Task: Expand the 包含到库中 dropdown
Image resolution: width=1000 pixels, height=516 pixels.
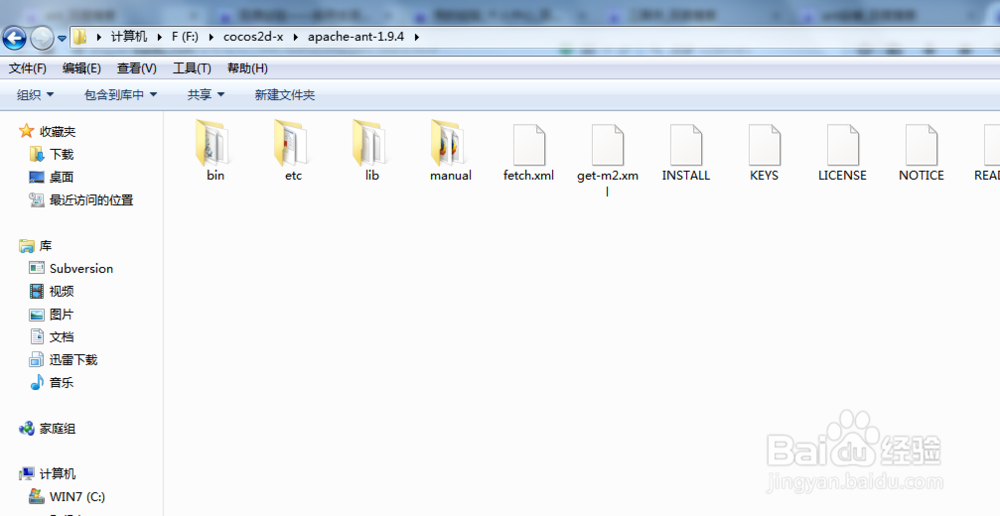Action: tap(121, 95)
